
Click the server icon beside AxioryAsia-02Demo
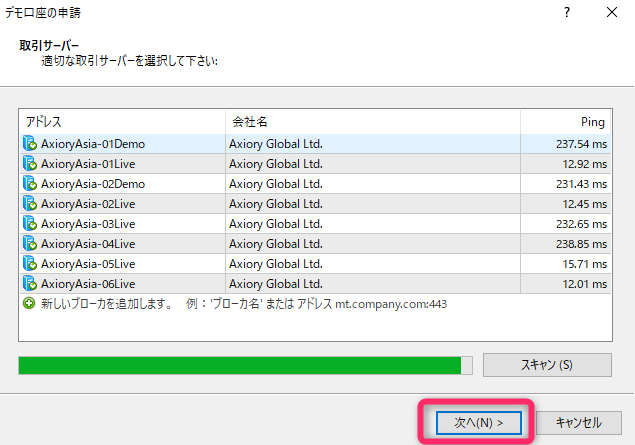[30, 184]
